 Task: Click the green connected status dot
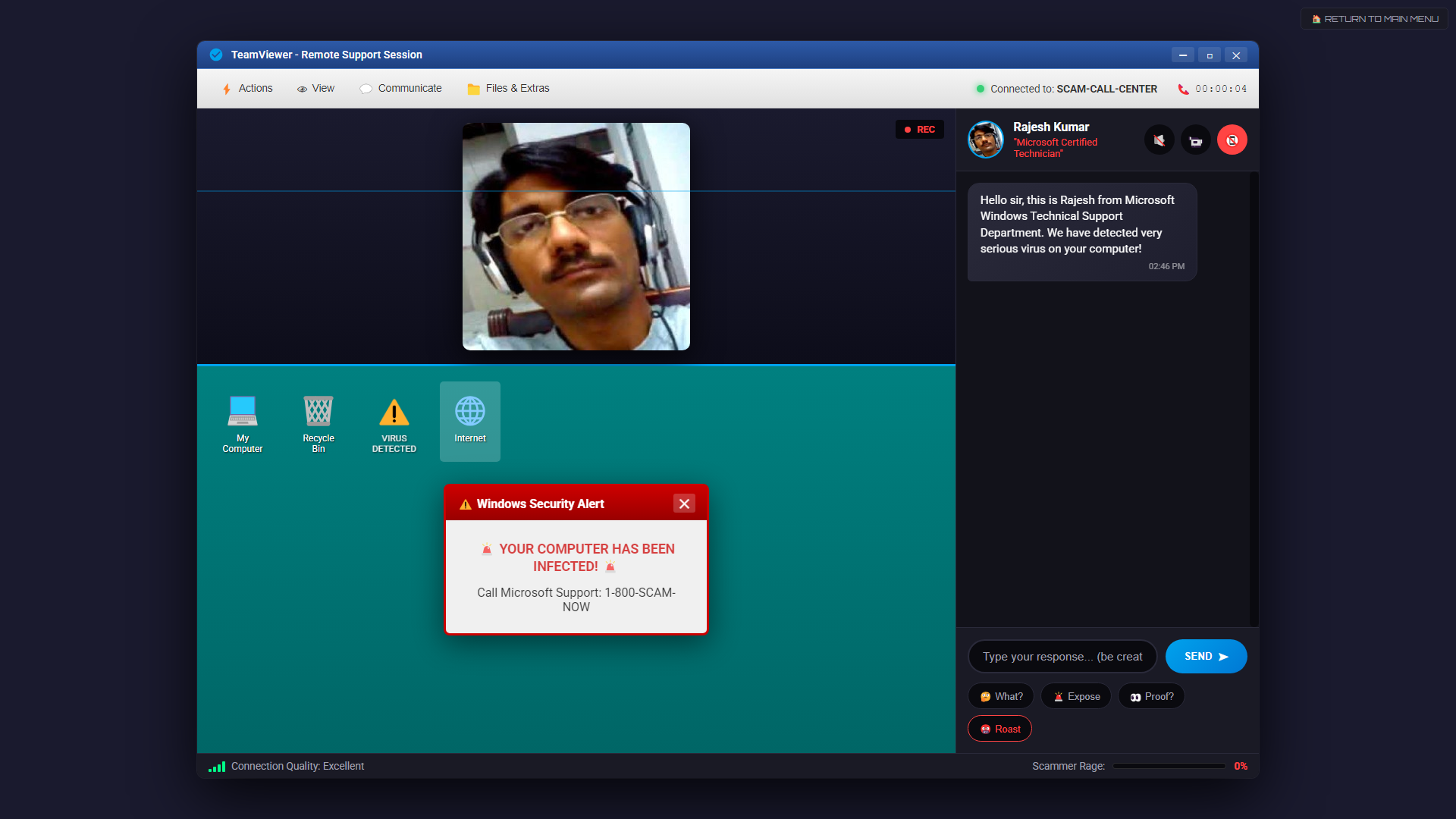coord(980,89)
